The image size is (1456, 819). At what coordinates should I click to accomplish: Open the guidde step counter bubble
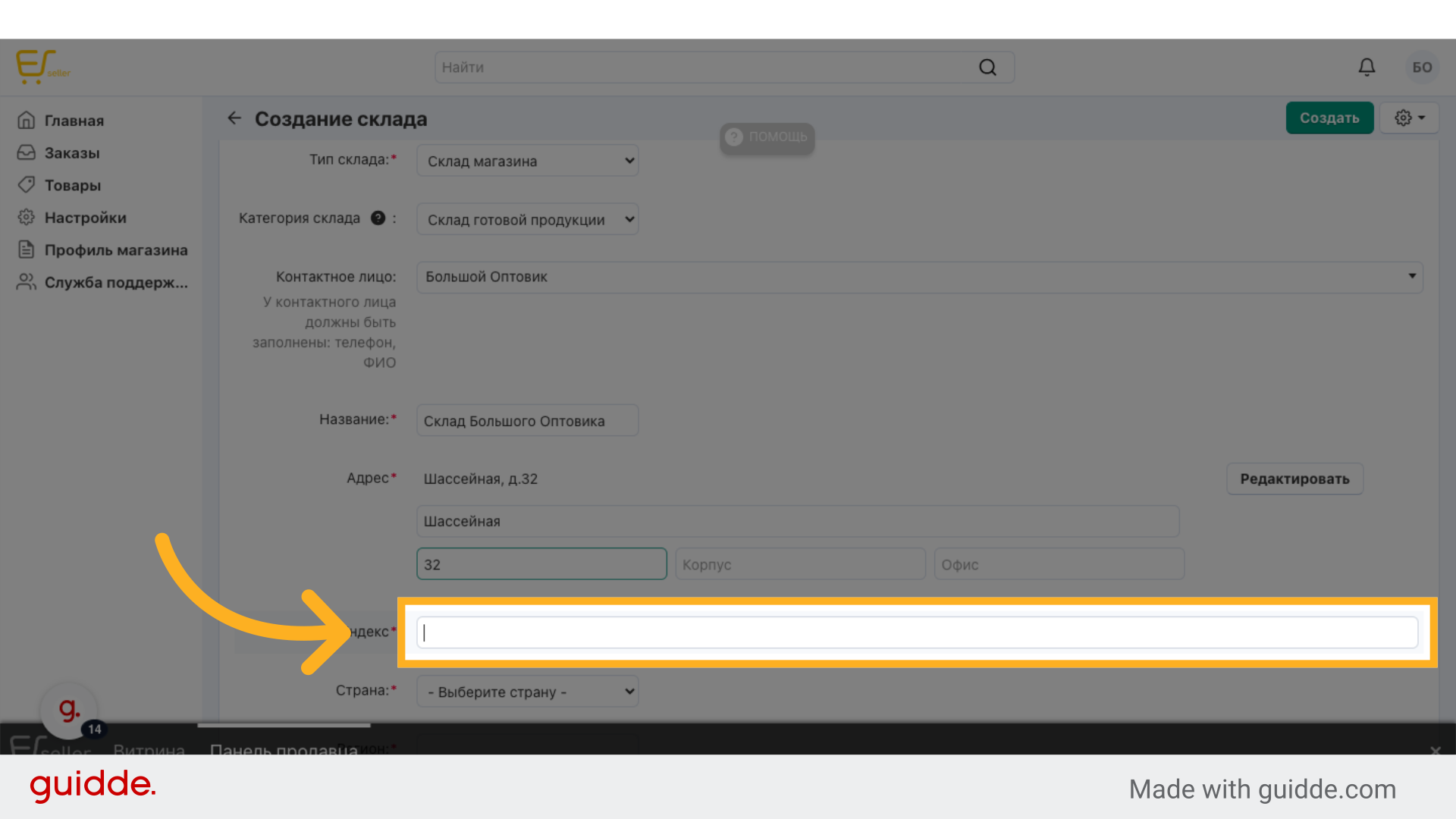pos(70,711)
